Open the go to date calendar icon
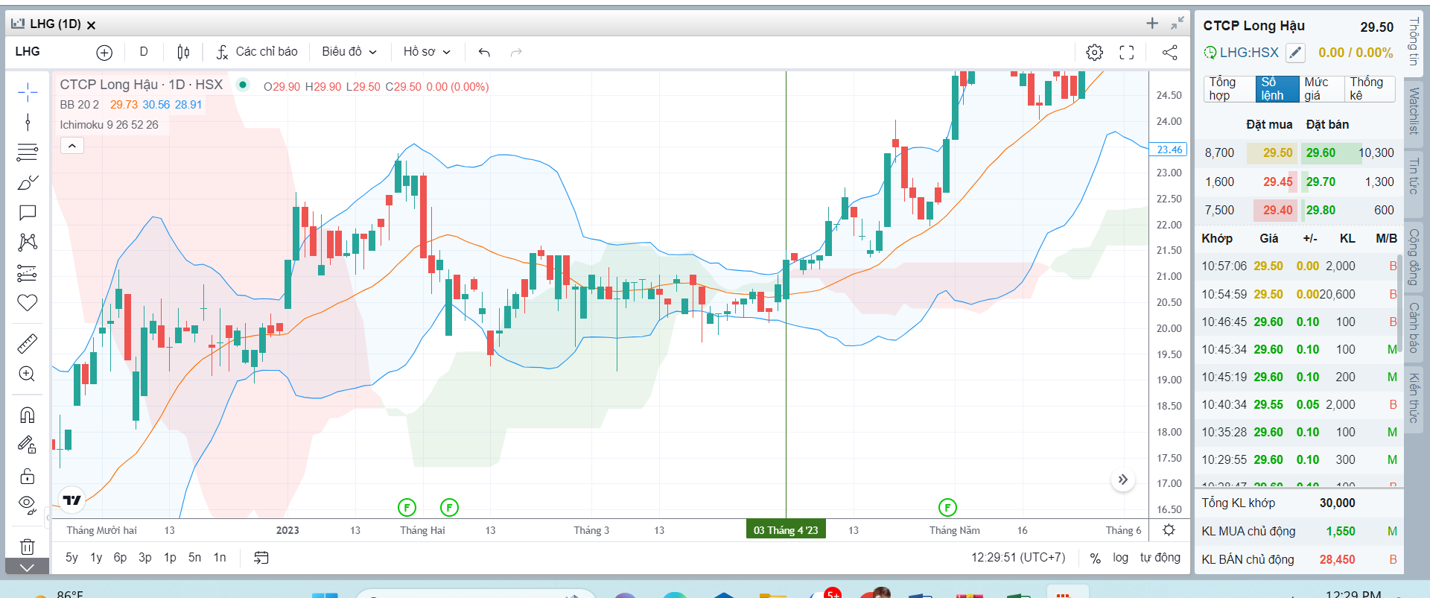 (x=261, y=558)
